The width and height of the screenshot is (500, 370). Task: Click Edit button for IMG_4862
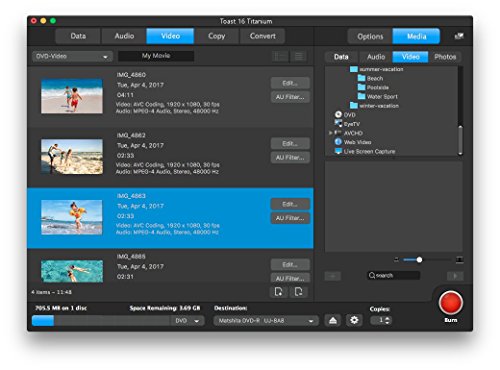[x=290, y=144]
